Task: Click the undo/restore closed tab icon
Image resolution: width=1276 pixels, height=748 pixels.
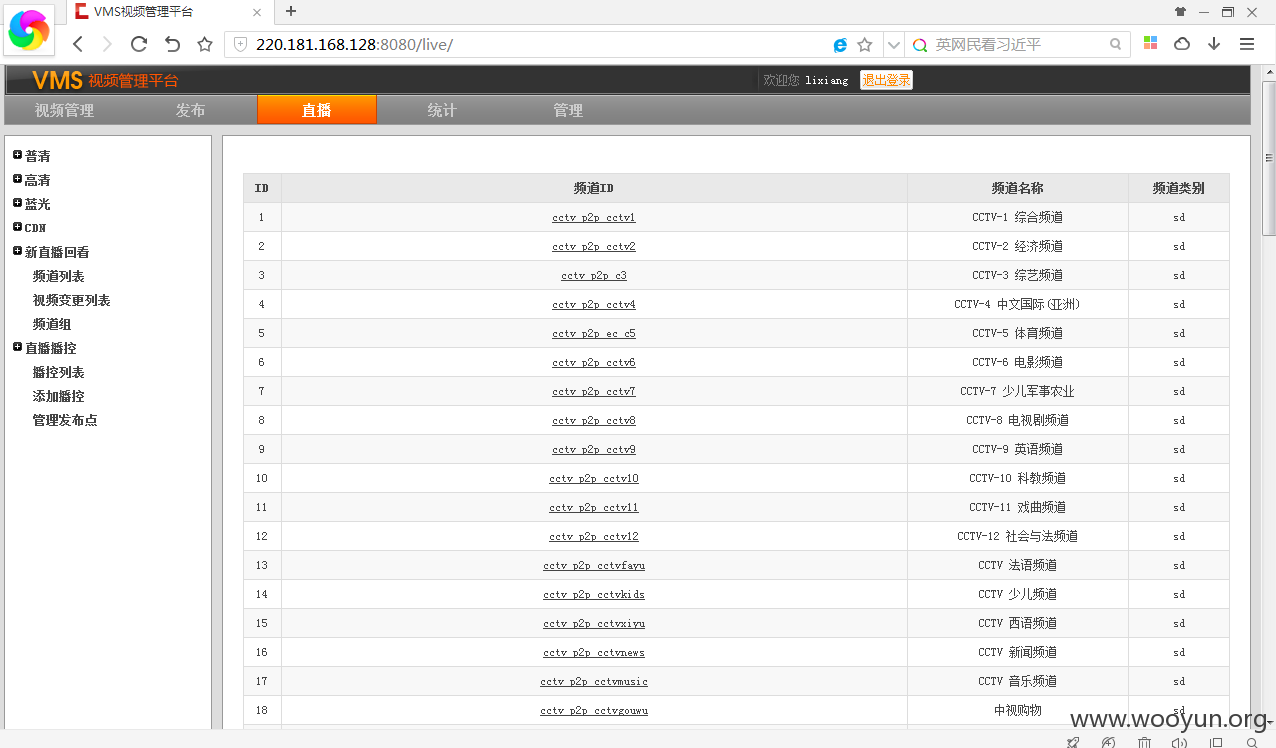Action: [x=172, y=44]
